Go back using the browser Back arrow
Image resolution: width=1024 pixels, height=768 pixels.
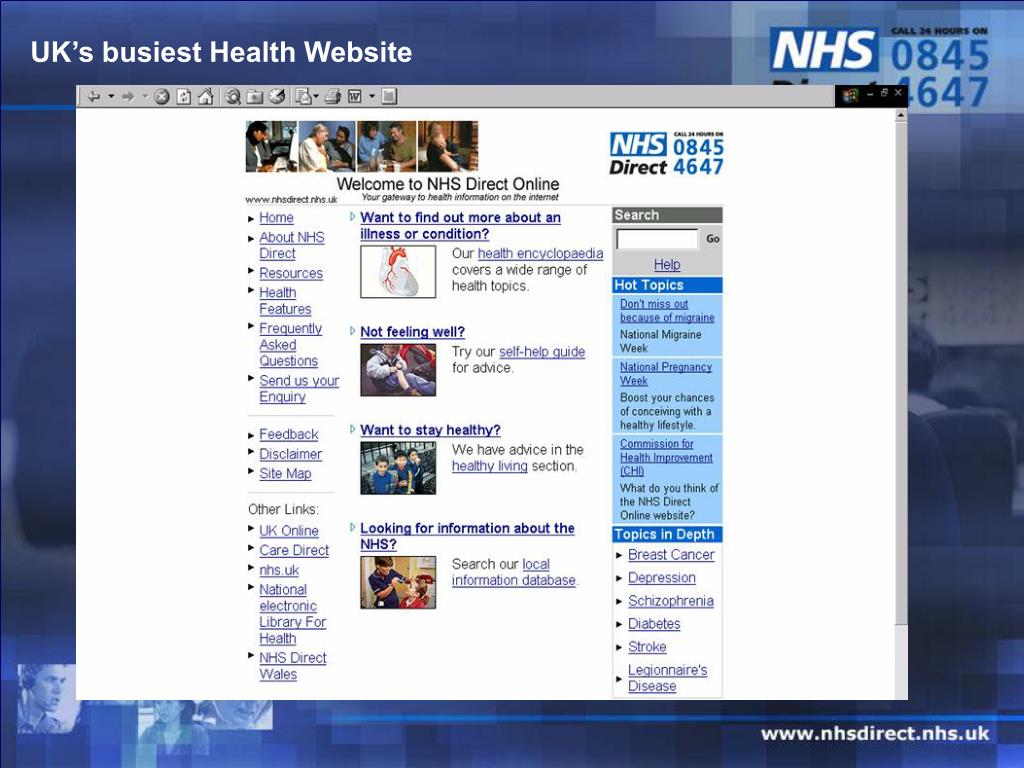[x=94, y=97]
